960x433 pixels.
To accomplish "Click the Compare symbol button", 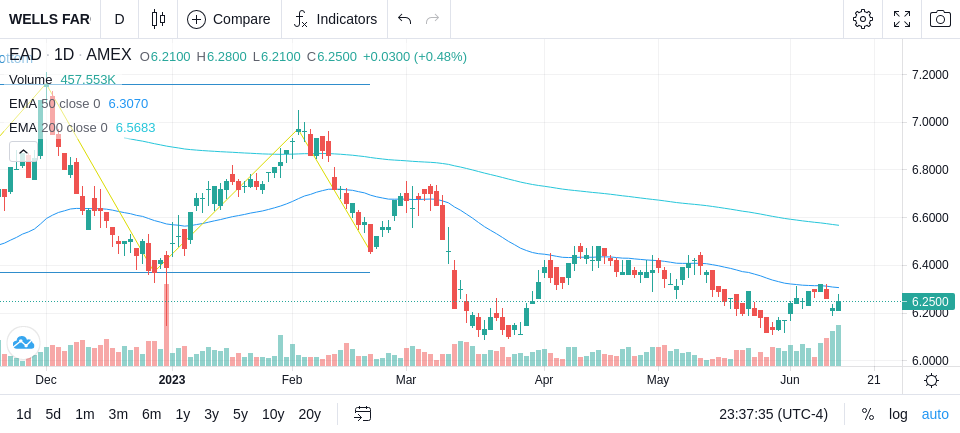I will click(x=229, y=19).
